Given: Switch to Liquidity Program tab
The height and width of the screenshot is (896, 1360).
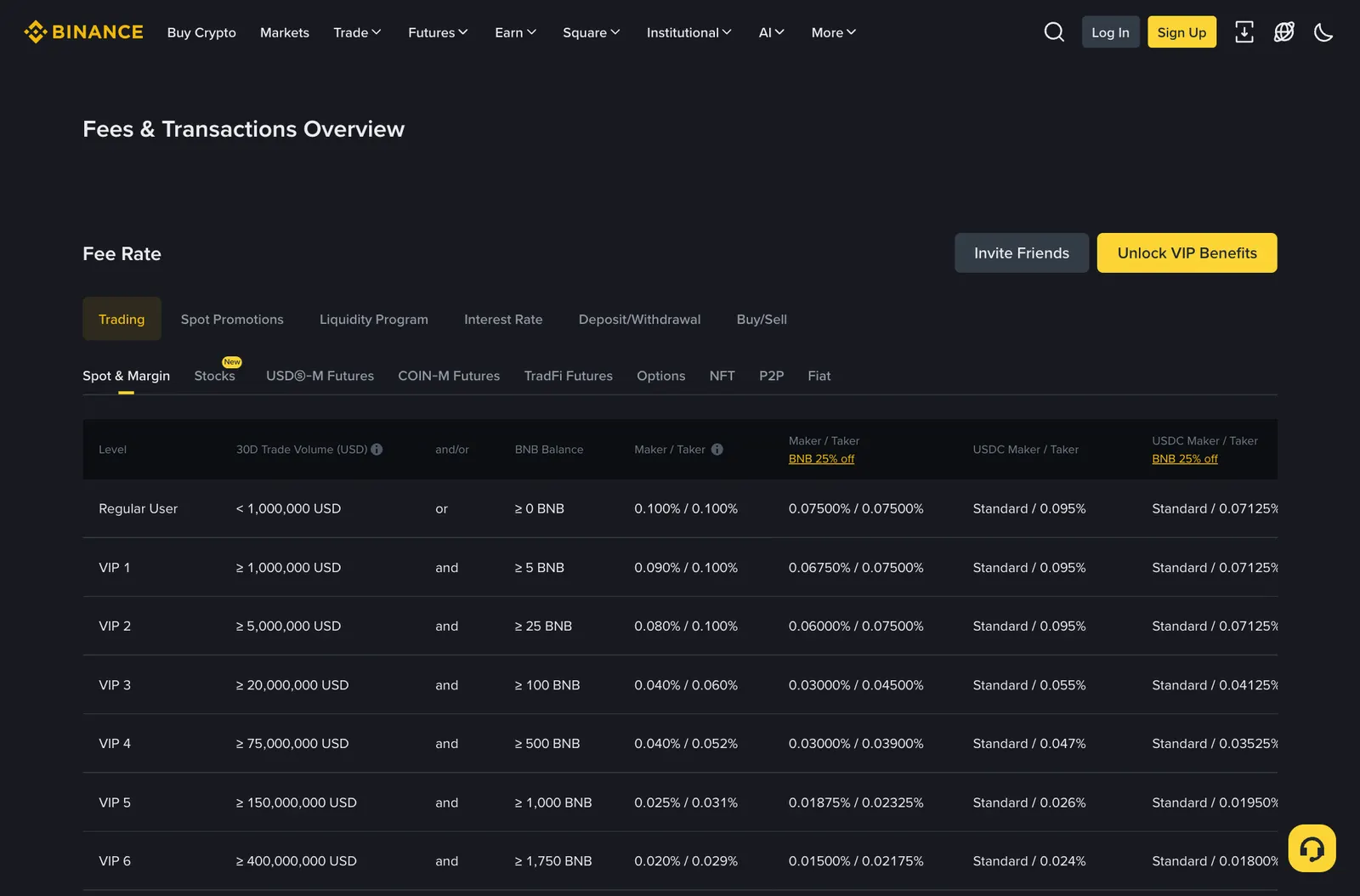Looking at the screenshot, I should (374, 319).
